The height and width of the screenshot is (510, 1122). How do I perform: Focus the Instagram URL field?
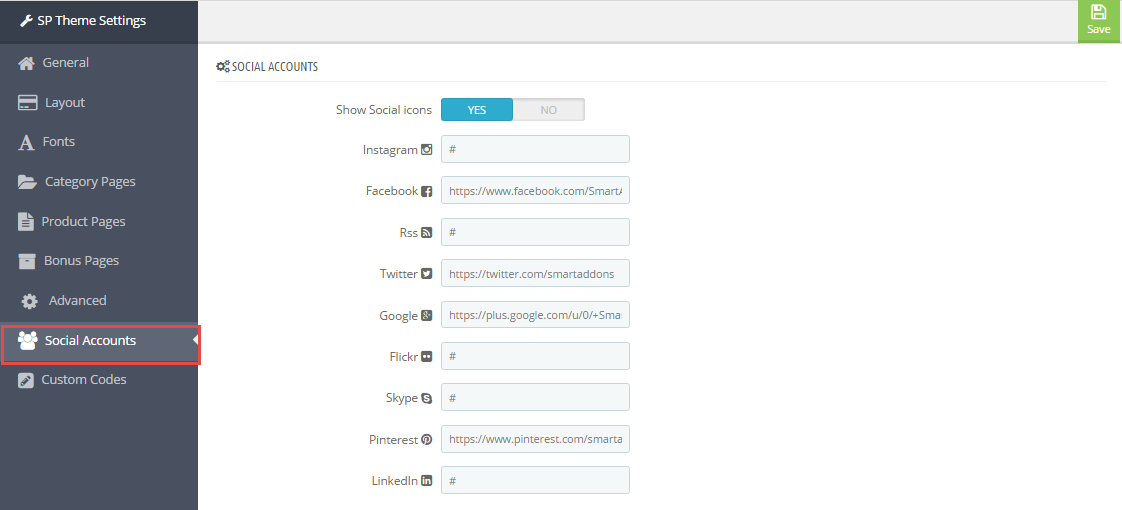[x=535, y=149]
